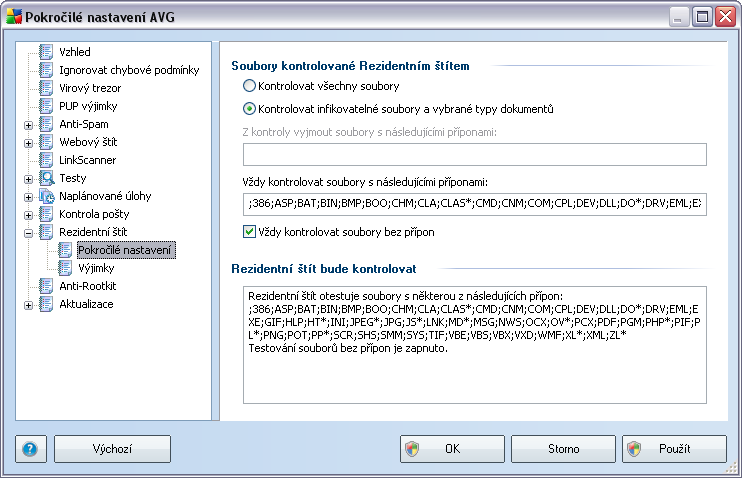Click the PUP výjimky page icon
The image size is (742, 478).
coord(46,106)
